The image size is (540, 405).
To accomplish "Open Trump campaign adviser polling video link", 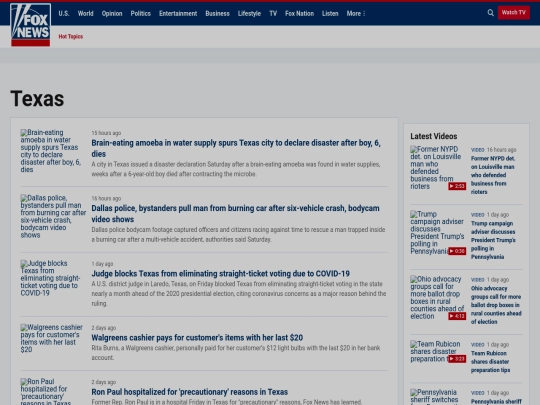I will click(x=493, y=240).
